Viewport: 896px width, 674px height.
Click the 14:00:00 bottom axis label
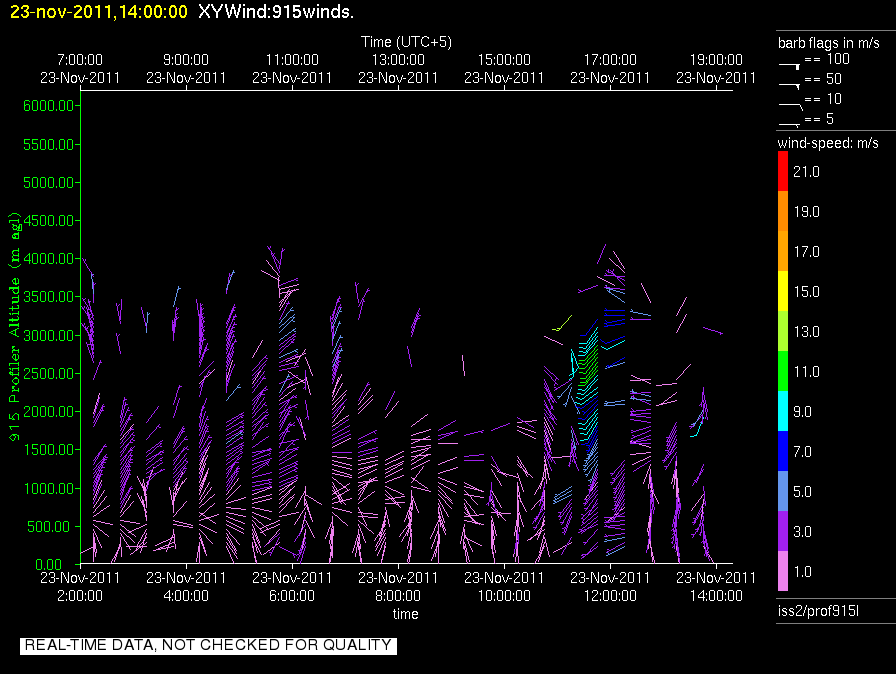coord(716,596)
